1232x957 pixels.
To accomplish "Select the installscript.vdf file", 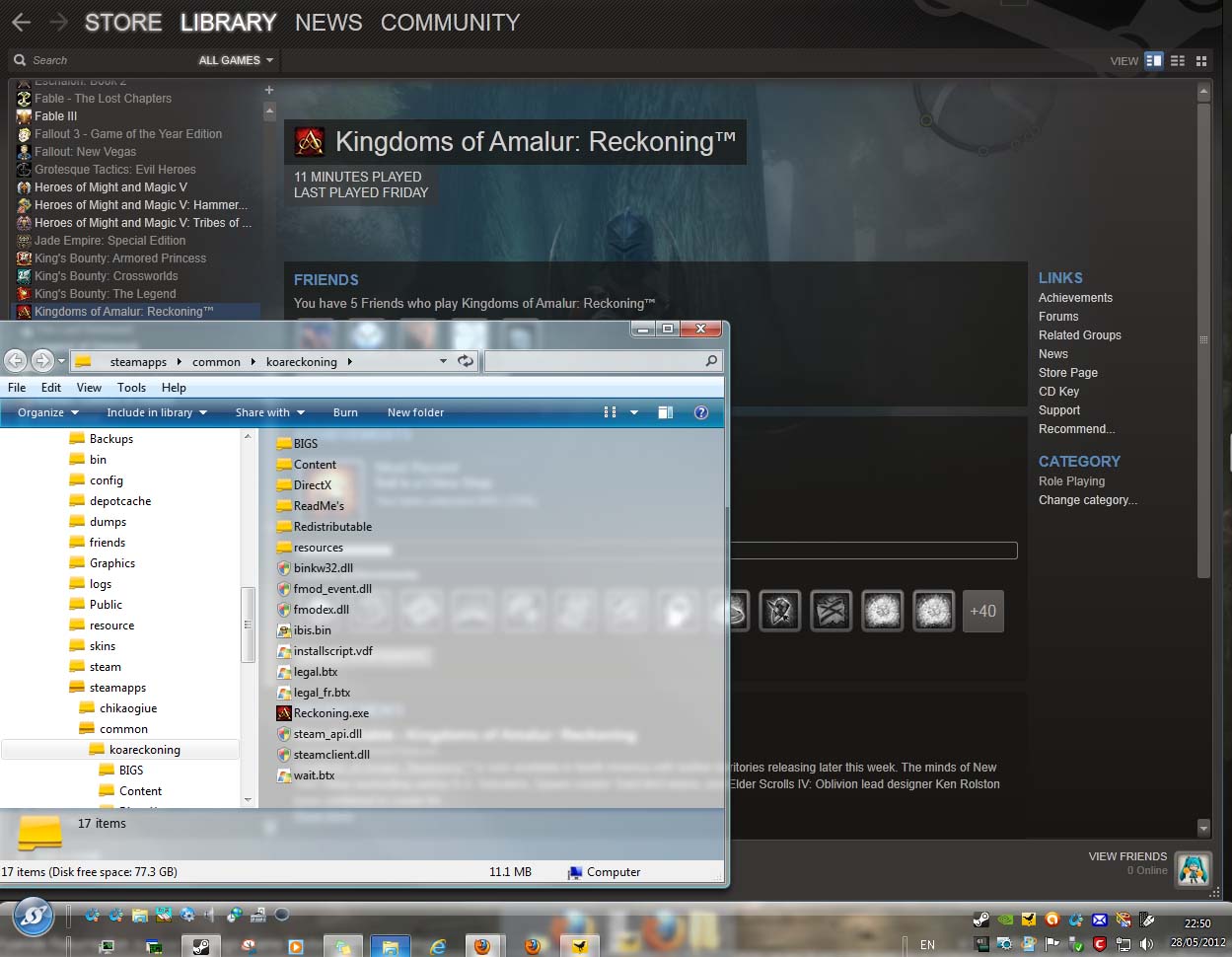I will pos(325,651).
